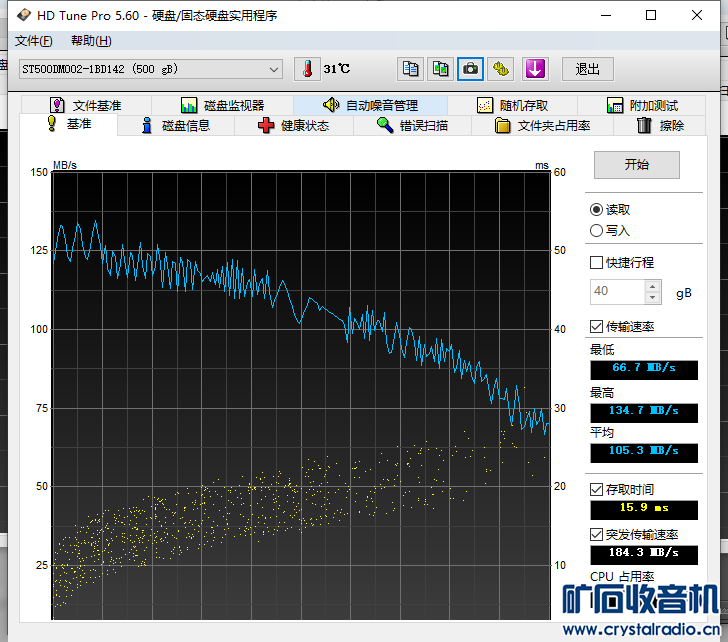Click the copy text to clipboard icon
This screenshot has width=728, height=642.
(409, 69)
